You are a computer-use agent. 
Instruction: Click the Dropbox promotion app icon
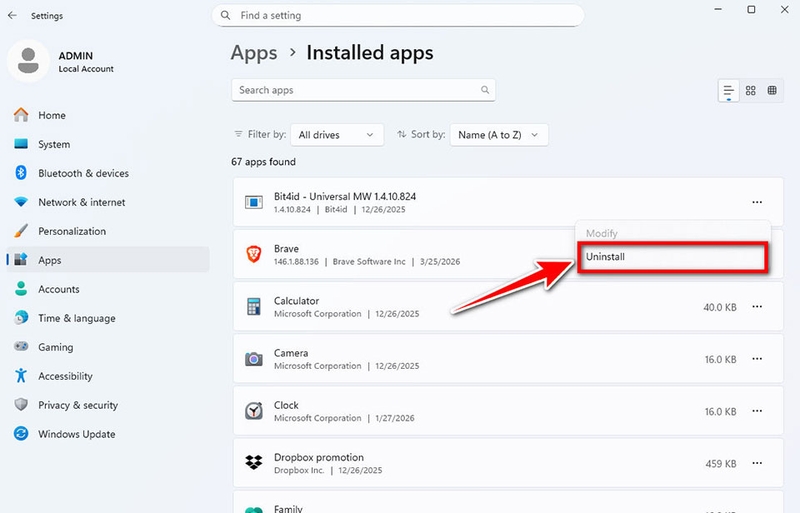pos(254,462)
